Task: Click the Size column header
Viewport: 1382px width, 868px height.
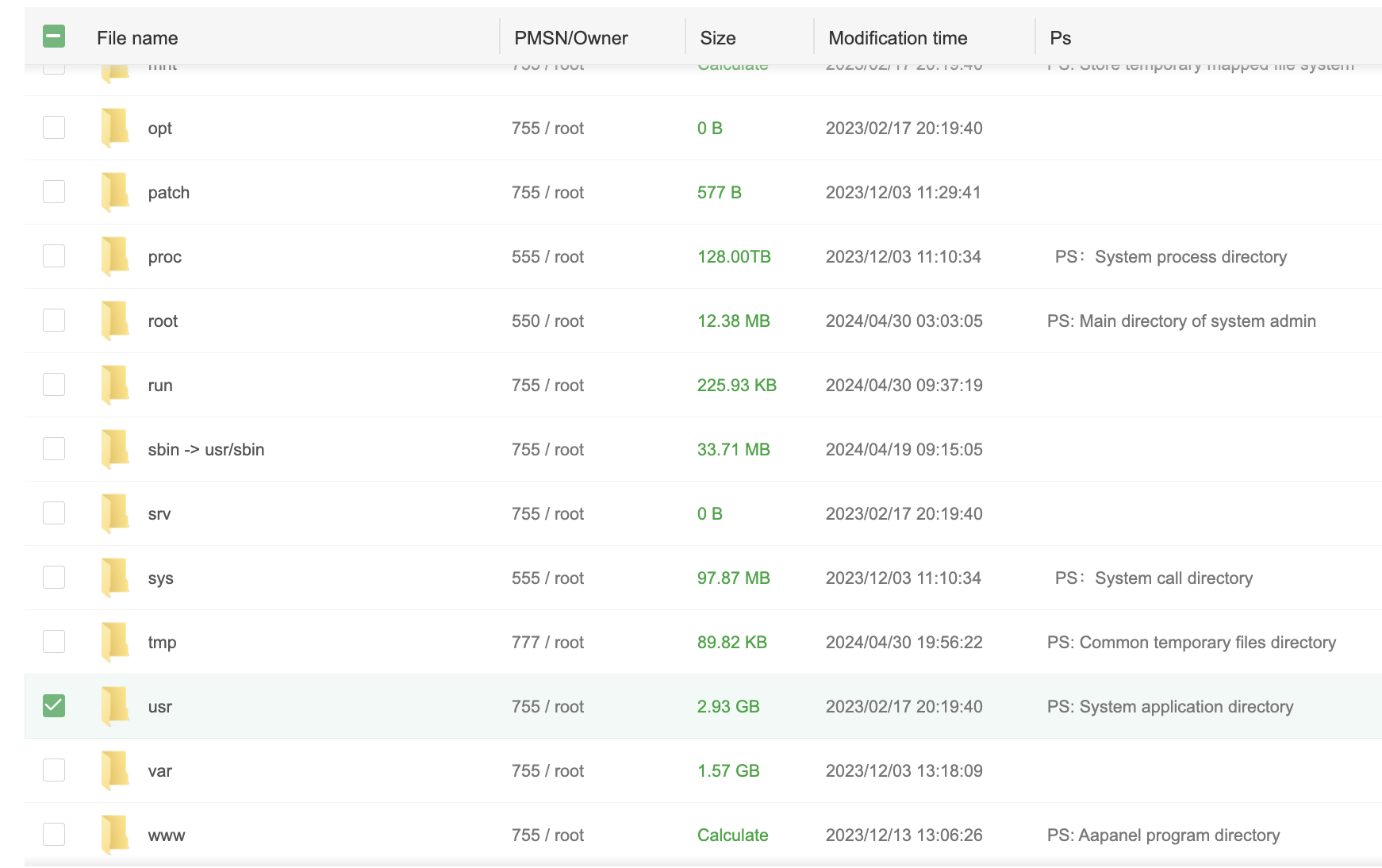Action: (x=718, y=38)
